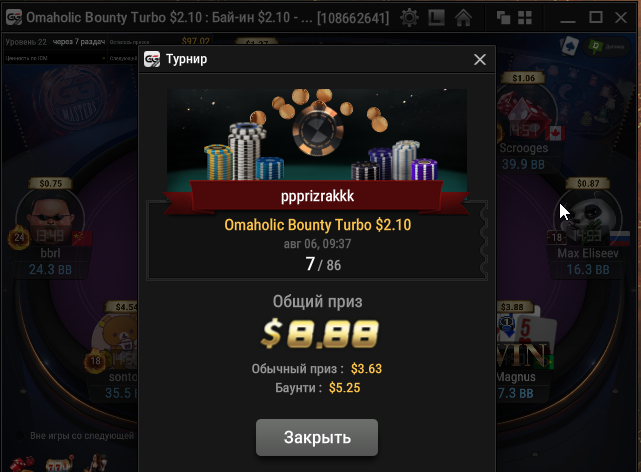Close the 'Турнир' dialog with X
641x472 pixels.
[480, 60]
